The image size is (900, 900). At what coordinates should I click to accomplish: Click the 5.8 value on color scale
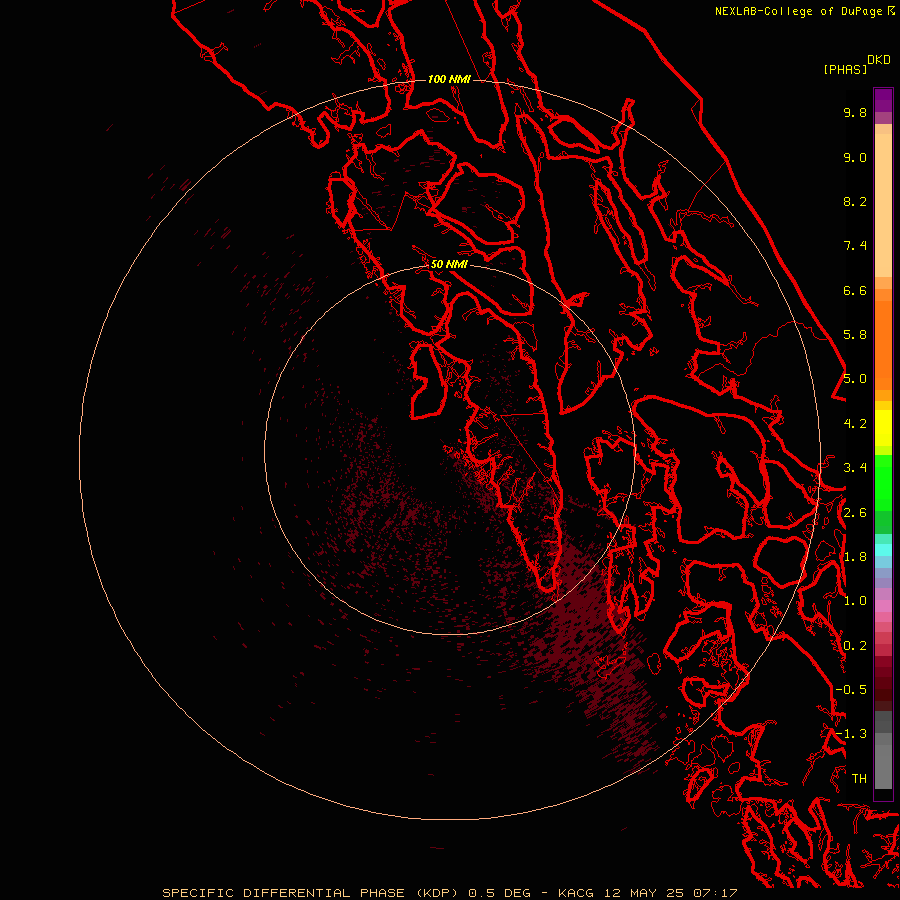[855, 335]
